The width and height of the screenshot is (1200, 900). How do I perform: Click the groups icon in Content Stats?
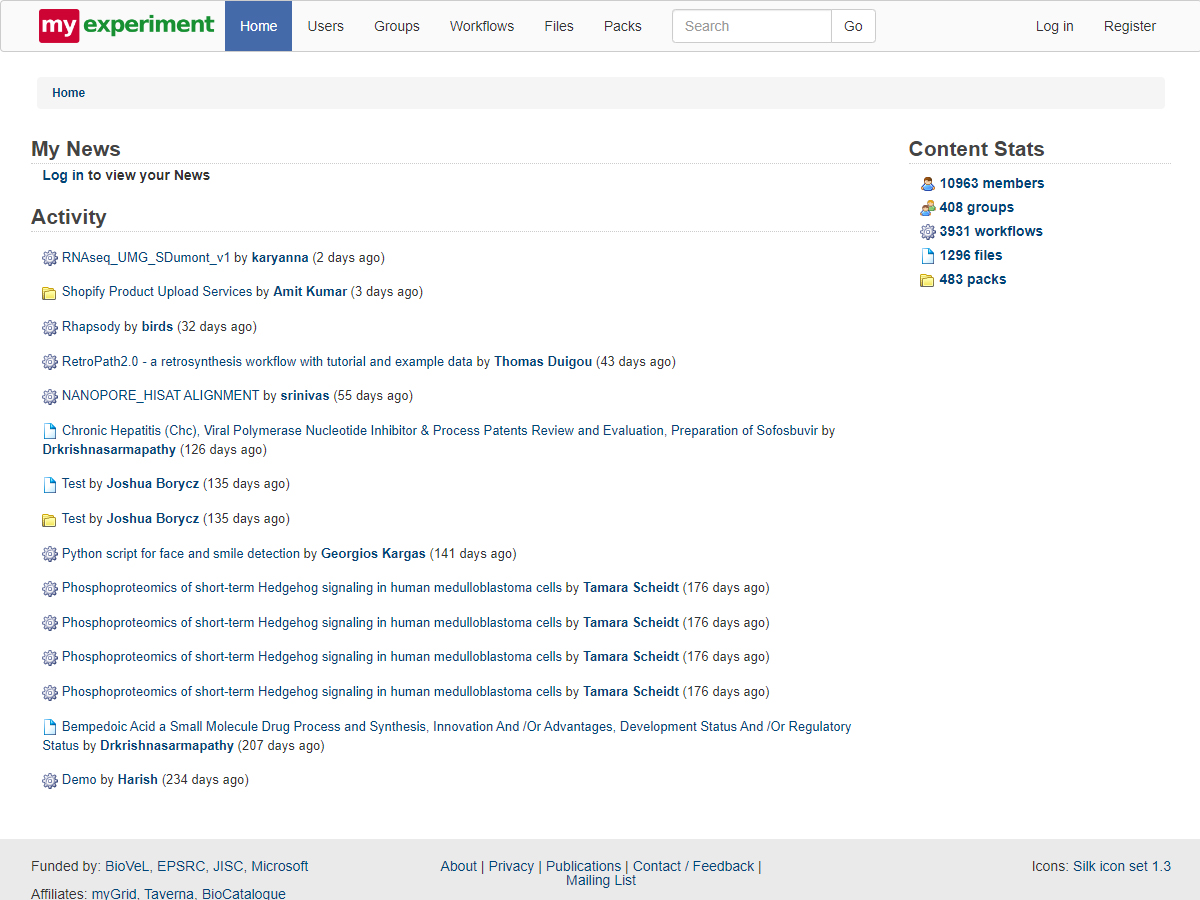click(927, 208)
